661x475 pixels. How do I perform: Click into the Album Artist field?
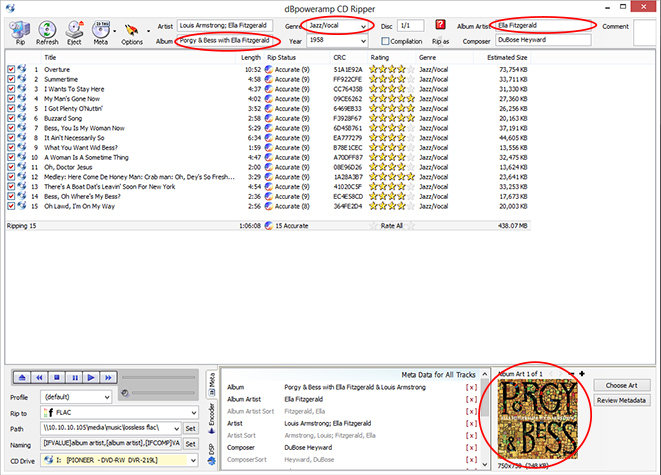[x=543, y=26]
